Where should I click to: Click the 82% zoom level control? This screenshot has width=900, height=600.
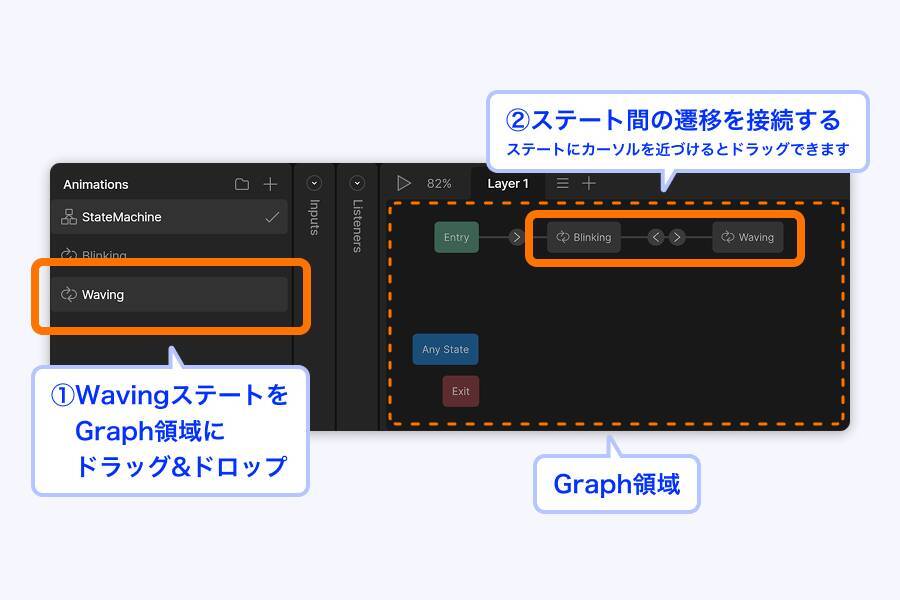click(441, 183)
